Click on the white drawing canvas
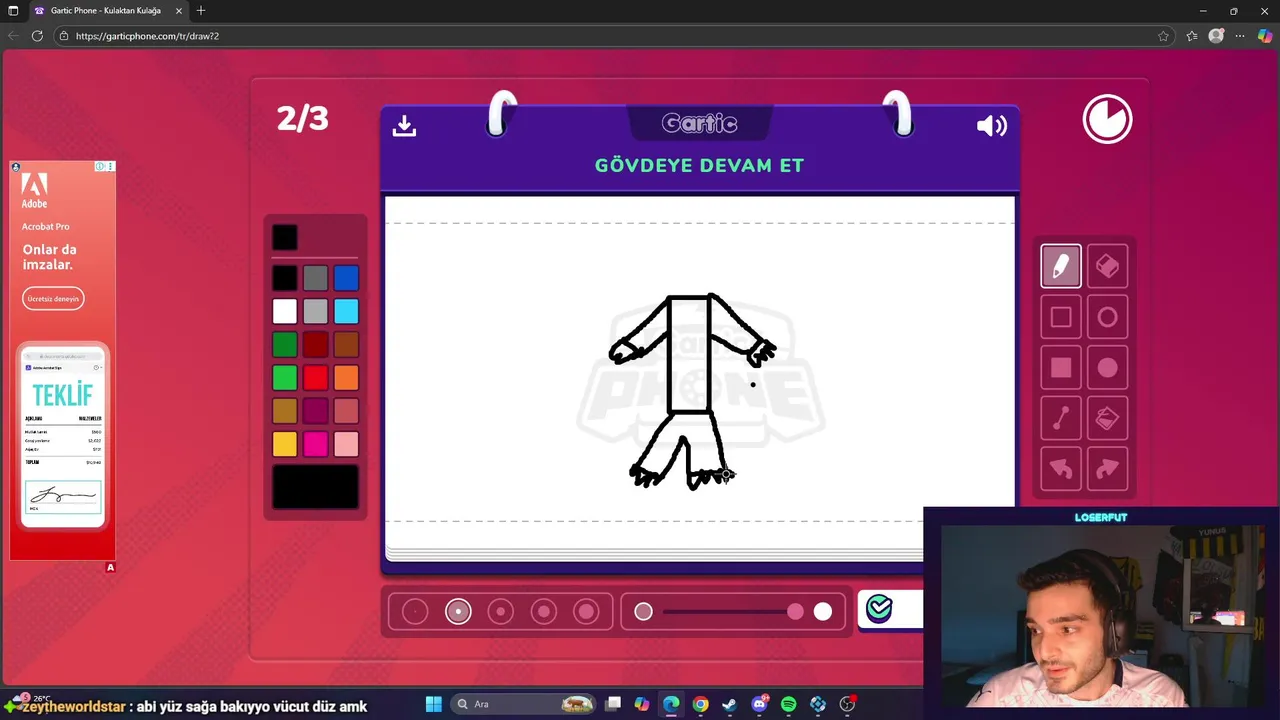1280x720 pixels. click(699, 371)
